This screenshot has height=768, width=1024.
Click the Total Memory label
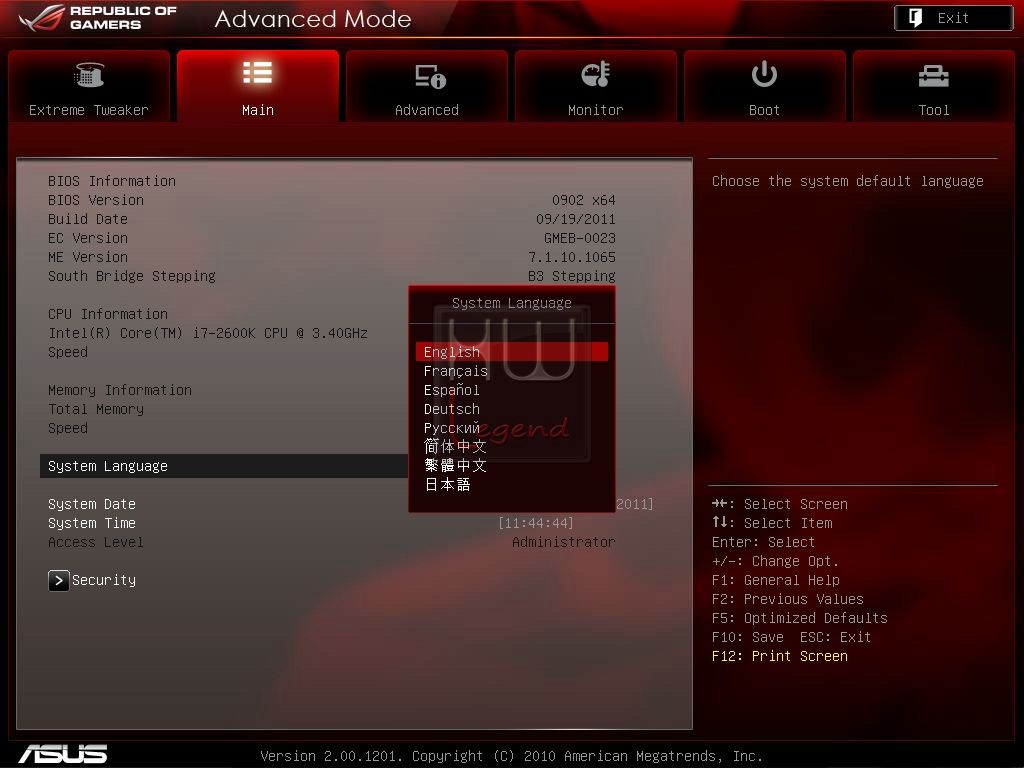(95, 409)
